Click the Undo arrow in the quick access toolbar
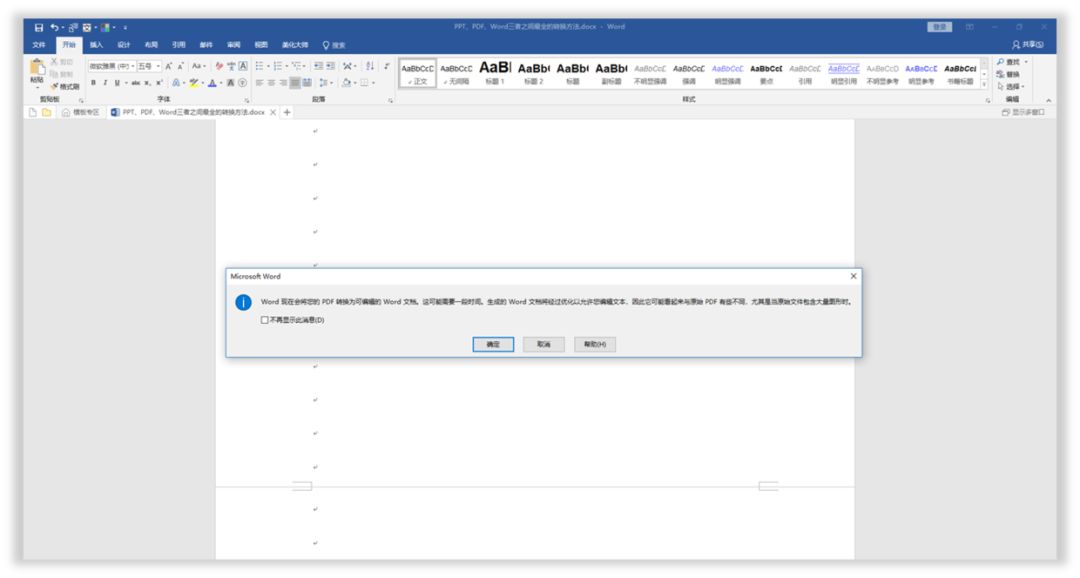The height and width of the screenshot is (578, 1080). [x=54, y=28]
